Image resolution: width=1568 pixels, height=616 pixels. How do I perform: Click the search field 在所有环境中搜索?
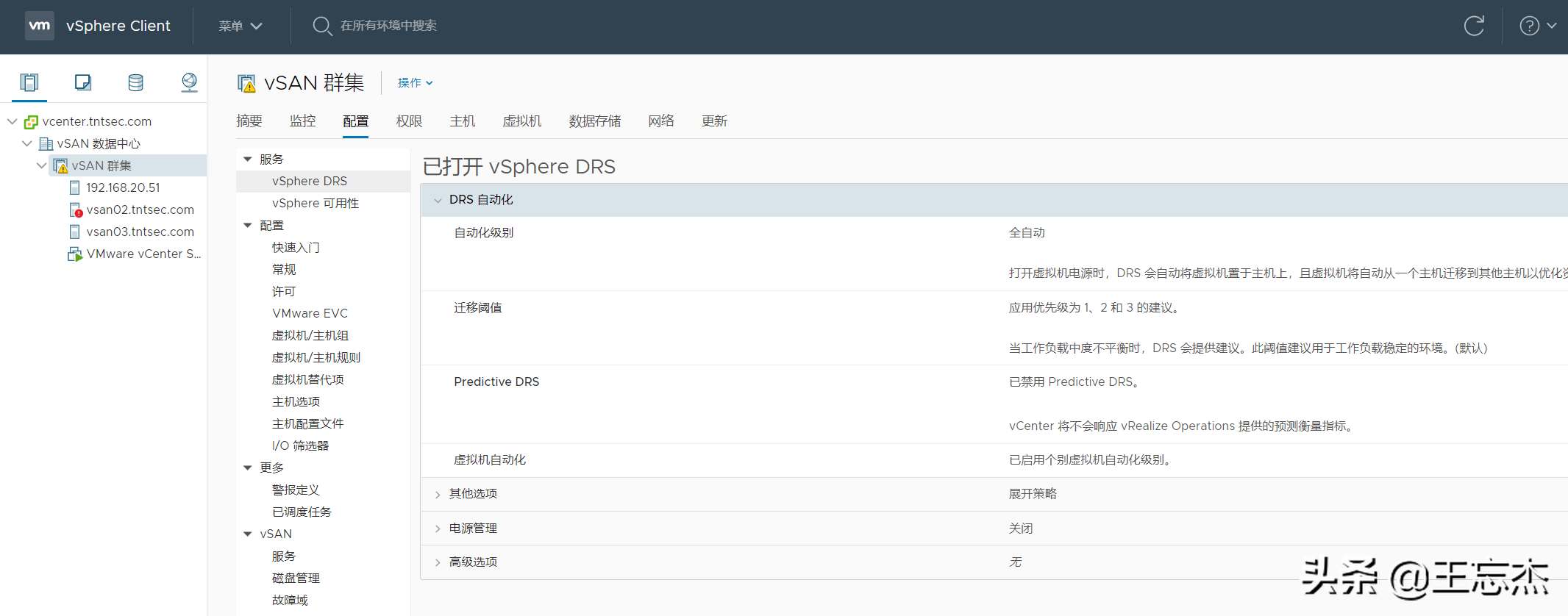[x=388, y=26]
